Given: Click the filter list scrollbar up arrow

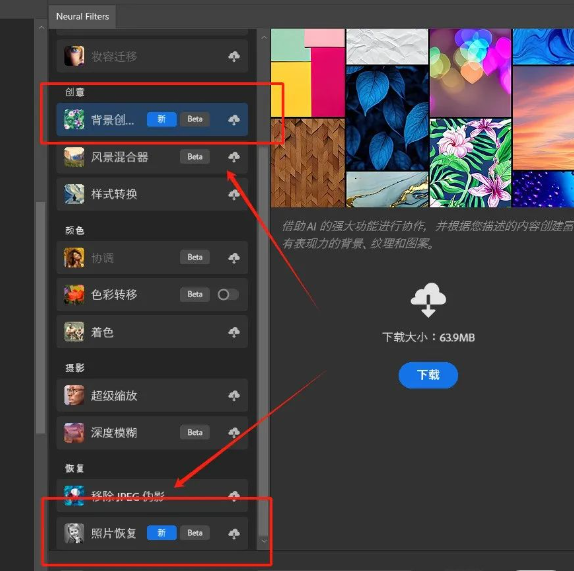Looking at the screenshot, I should [x=264, y=37].
